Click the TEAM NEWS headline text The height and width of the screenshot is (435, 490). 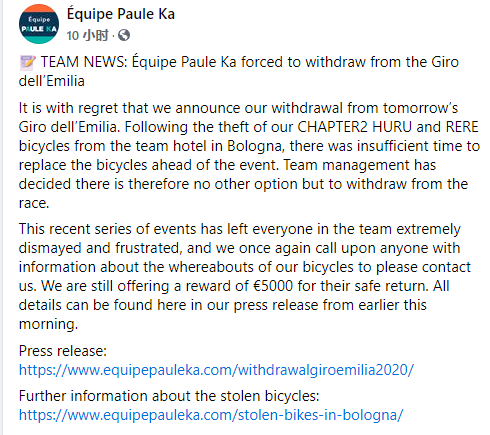239,71
